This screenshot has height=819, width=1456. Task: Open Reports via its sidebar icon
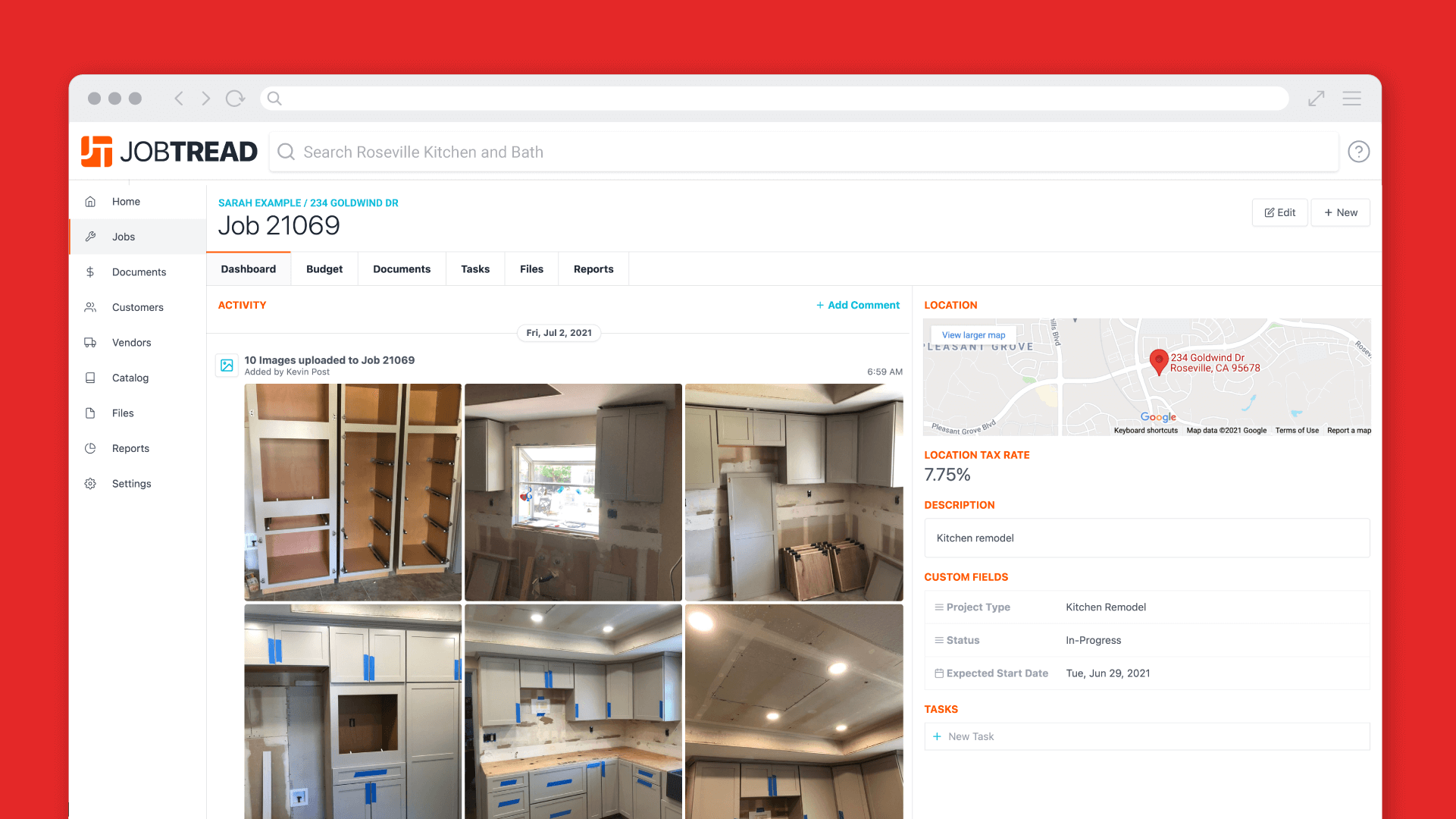[x=90, y=448]
